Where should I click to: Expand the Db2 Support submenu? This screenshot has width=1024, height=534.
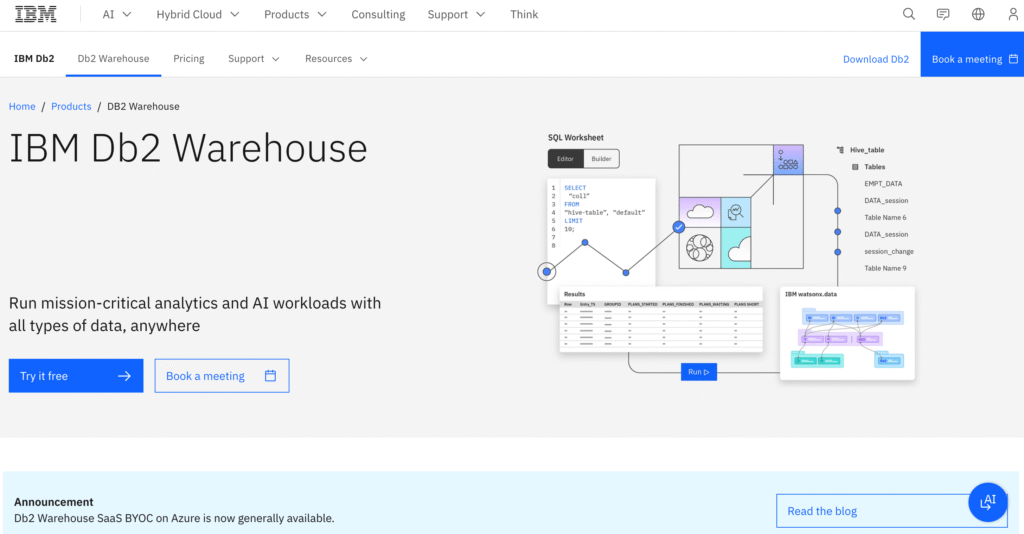[254, 59]
